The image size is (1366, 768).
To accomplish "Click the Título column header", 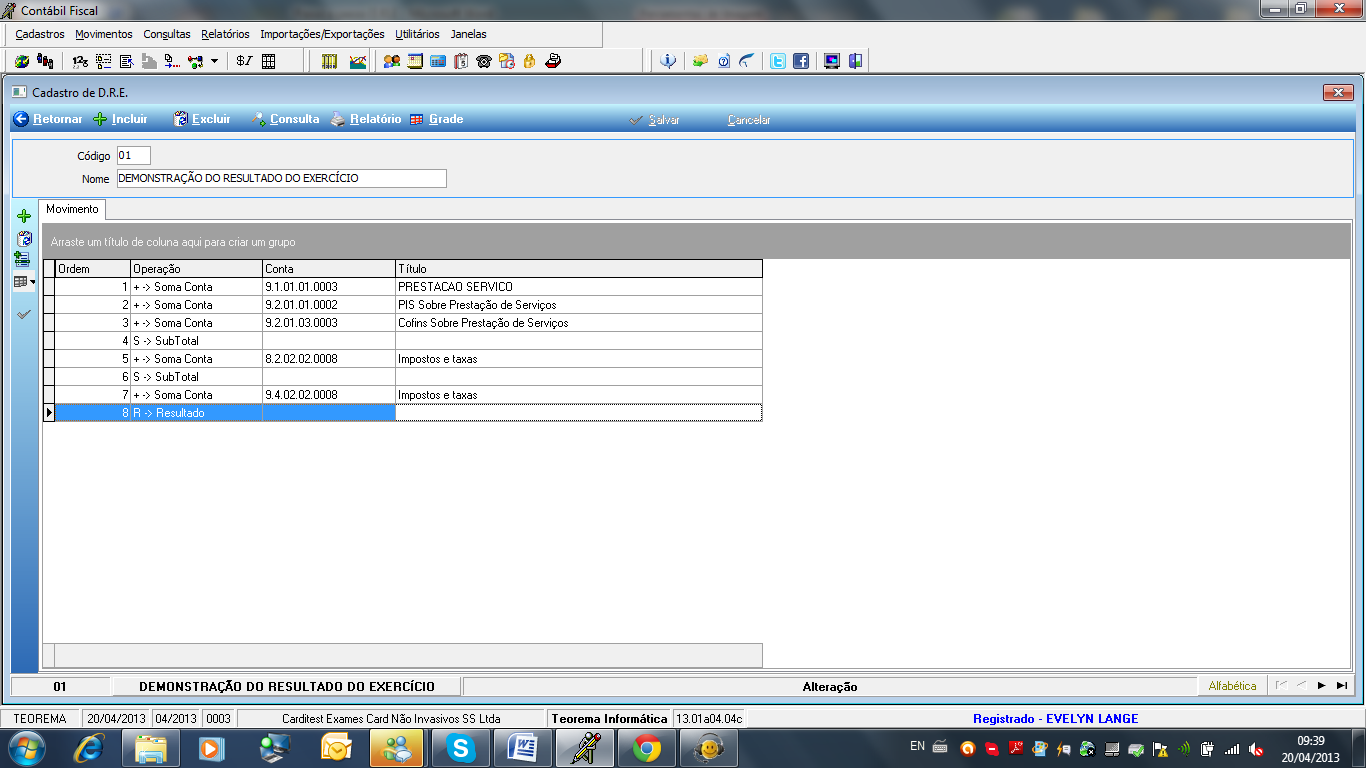I will (579, 269).
